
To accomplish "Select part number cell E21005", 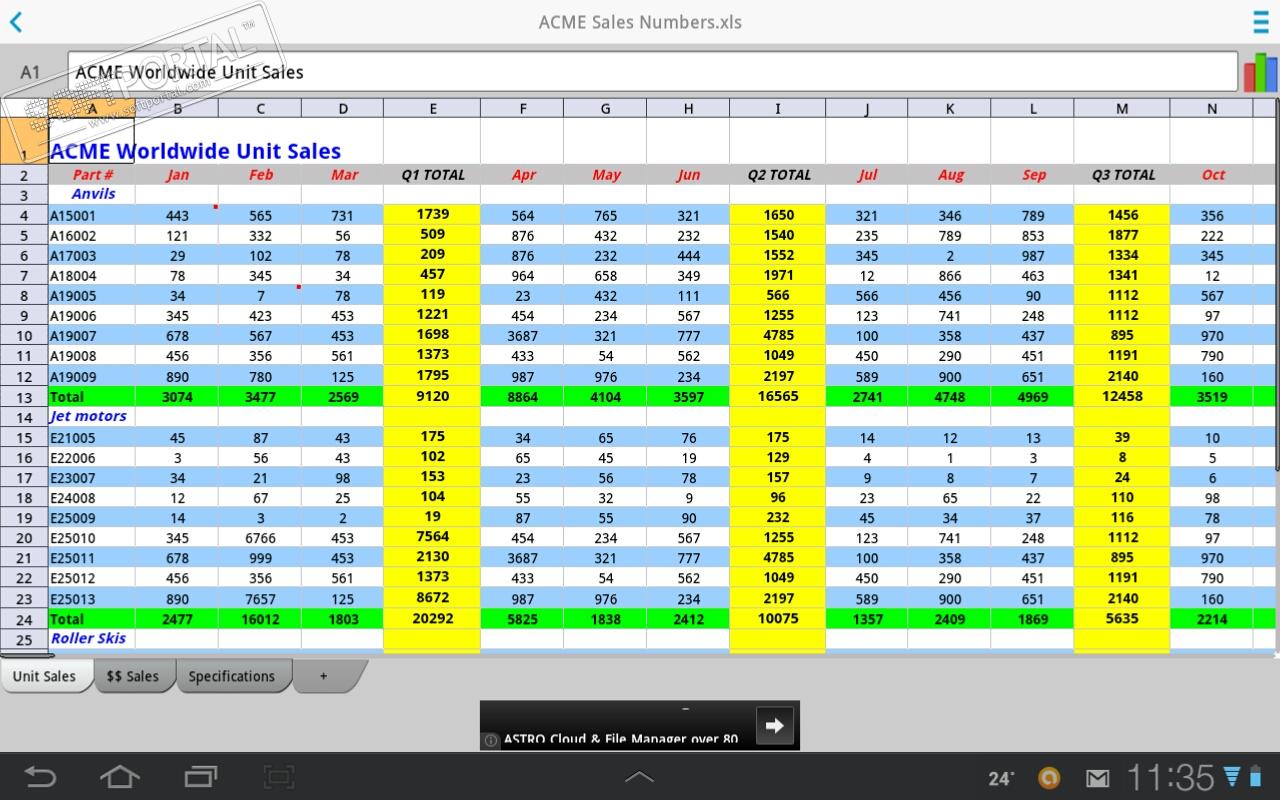I will pyautogui.click(x=92, y=438).
